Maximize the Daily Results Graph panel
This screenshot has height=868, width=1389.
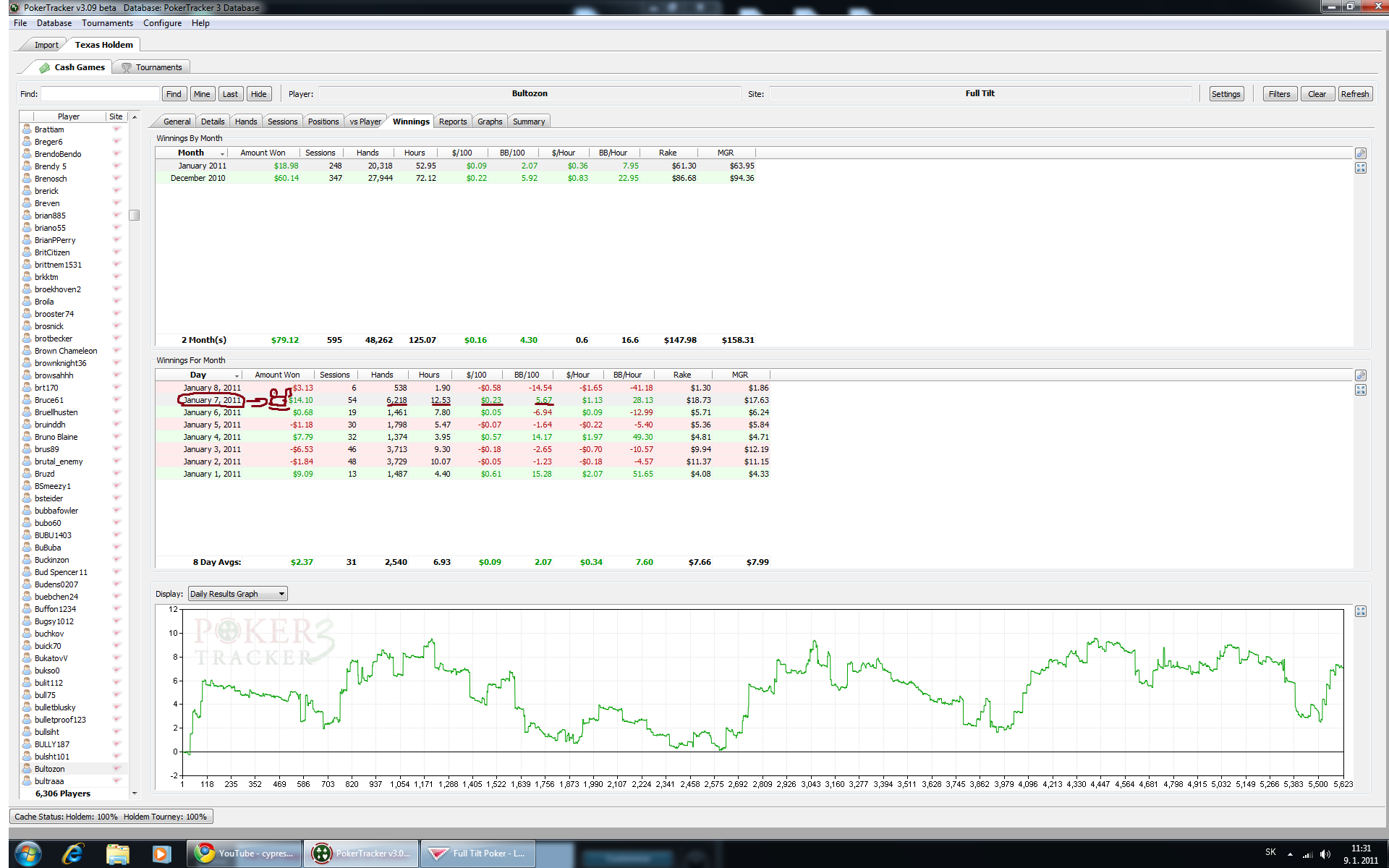(x=1361, y=611)
